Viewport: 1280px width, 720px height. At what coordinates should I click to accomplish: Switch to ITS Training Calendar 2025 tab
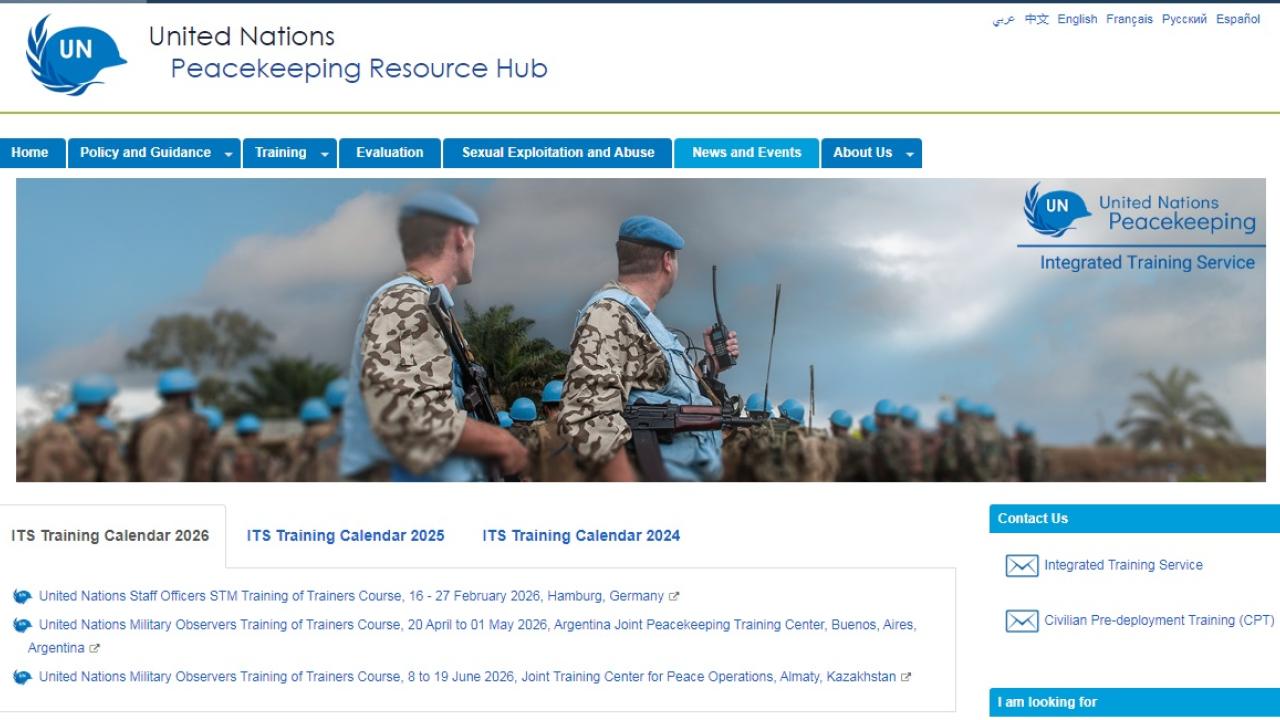[x=346, y=536]
